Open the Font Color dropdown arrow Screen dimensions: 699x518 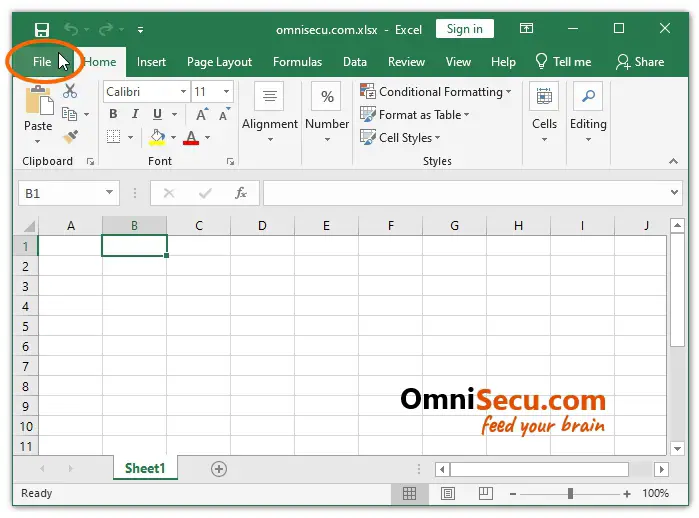coord(208,137)
